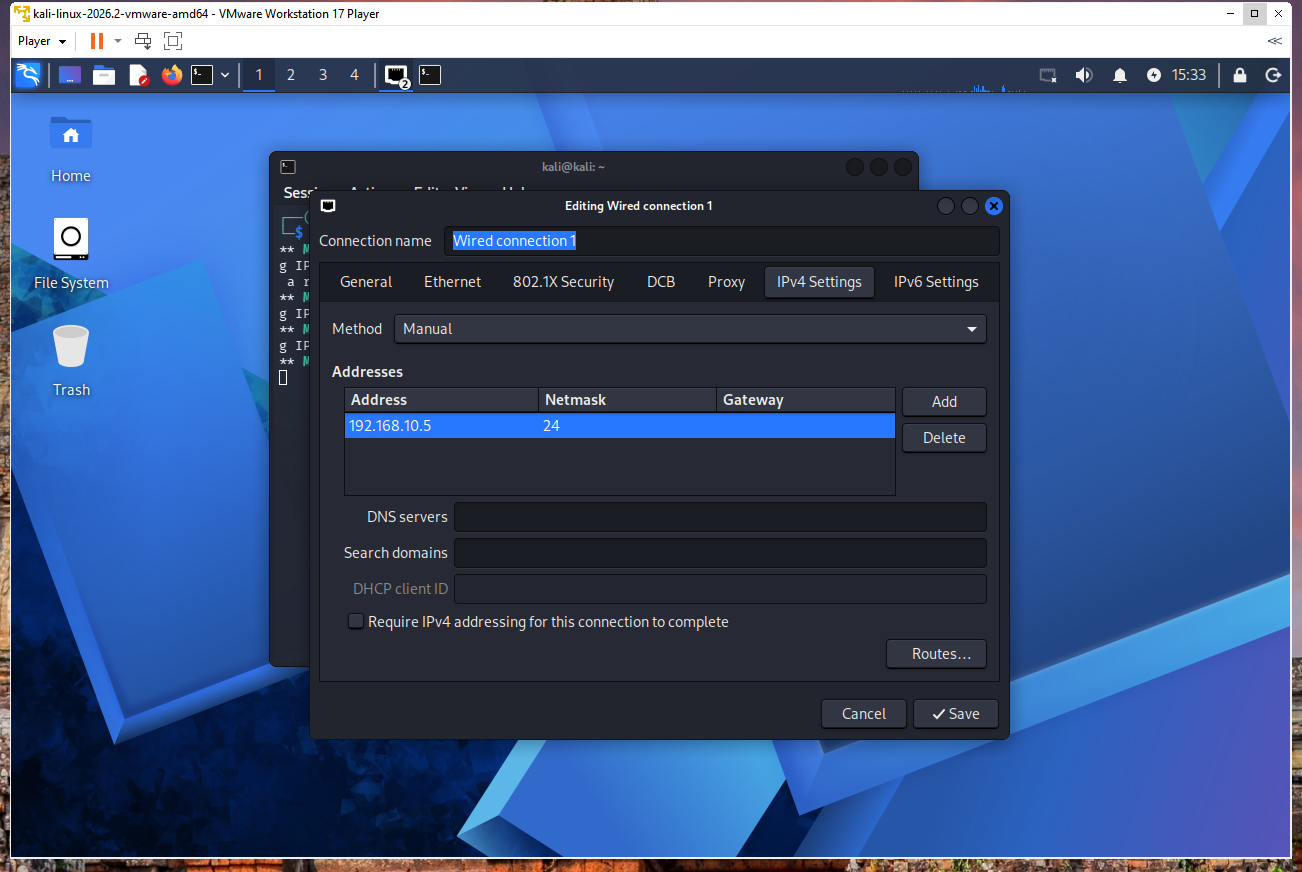Click the Add address button
1302x872 pixels.
click(944, 402)
